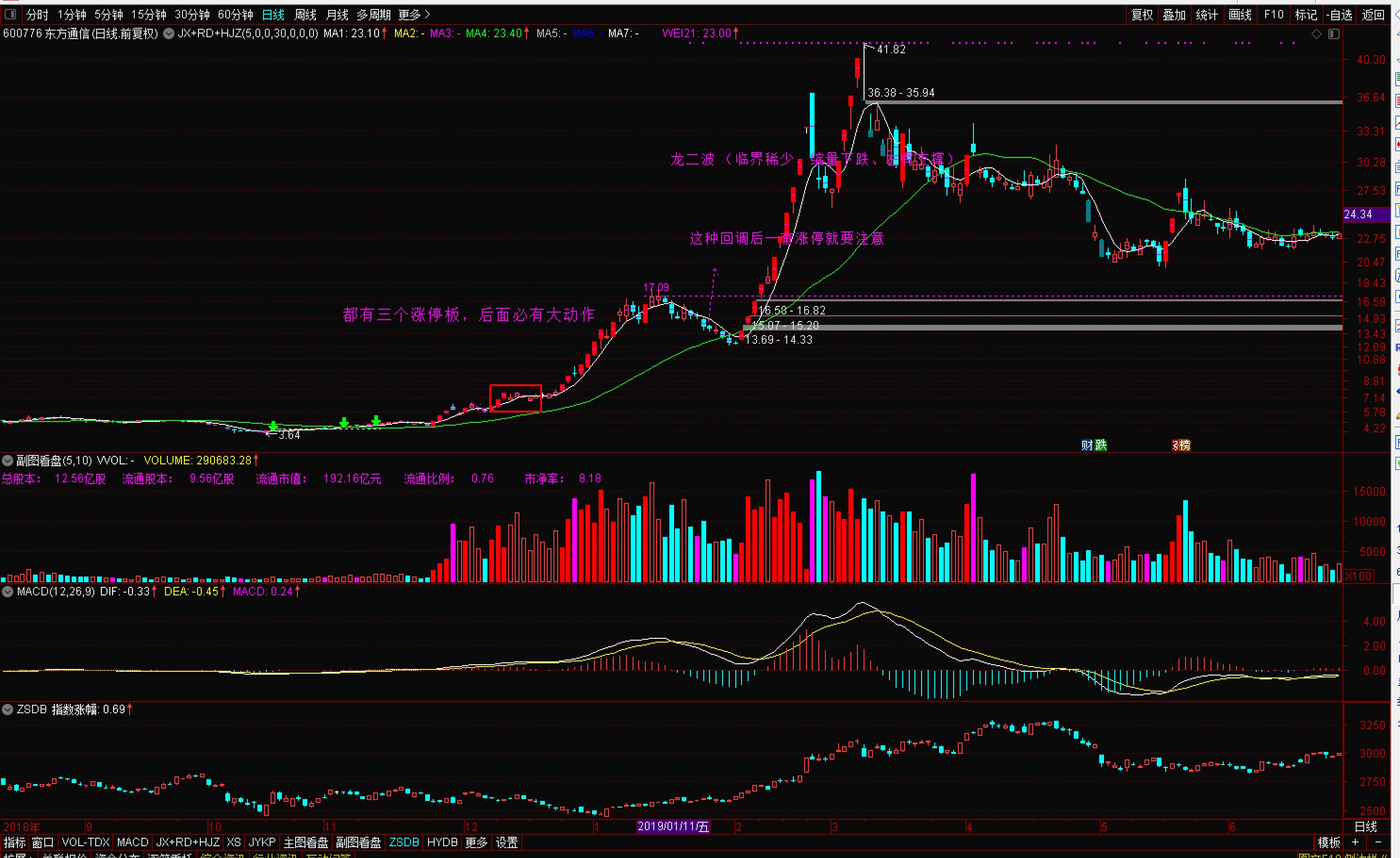The width and height of the screenshot is (1400, 858).
Task: Select the 月线 monthly chart tab
Action: coord(337,15)
